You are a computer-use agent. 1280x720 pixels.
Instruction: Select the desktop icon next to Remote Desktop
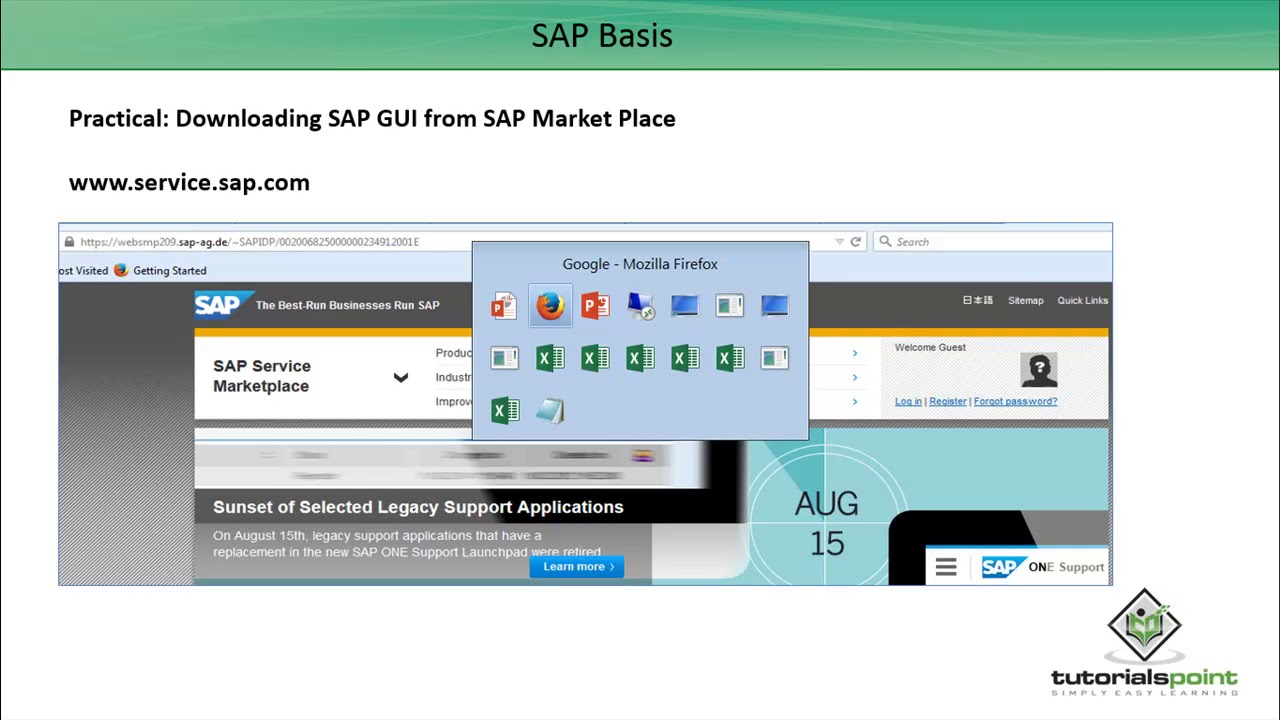pyautogui.click(x=685, y=306)
